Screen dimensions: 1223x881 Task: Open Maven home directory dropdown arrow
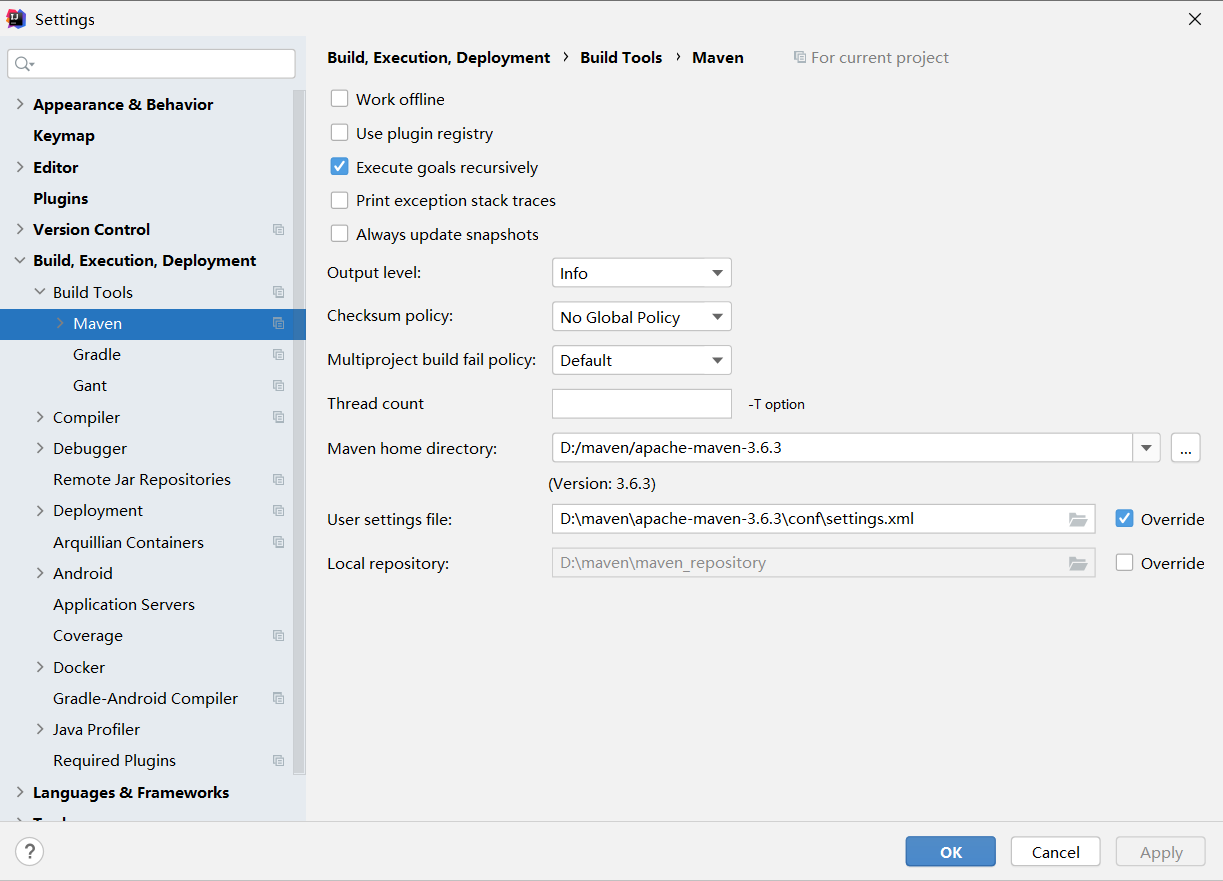point(1146,448)
